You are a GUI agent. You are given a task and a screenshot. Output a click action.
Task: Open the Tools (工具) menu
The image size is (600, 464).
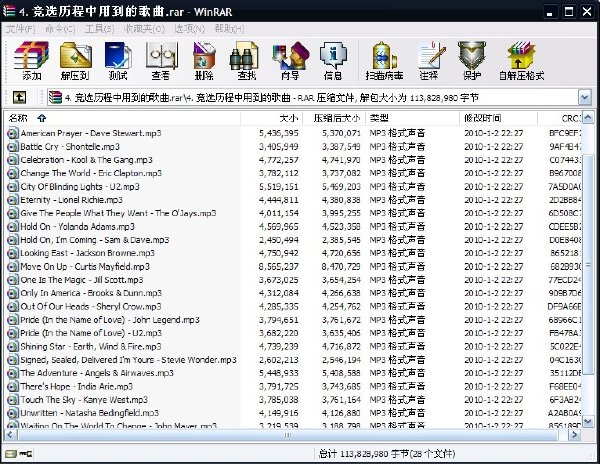click(99, 29)
